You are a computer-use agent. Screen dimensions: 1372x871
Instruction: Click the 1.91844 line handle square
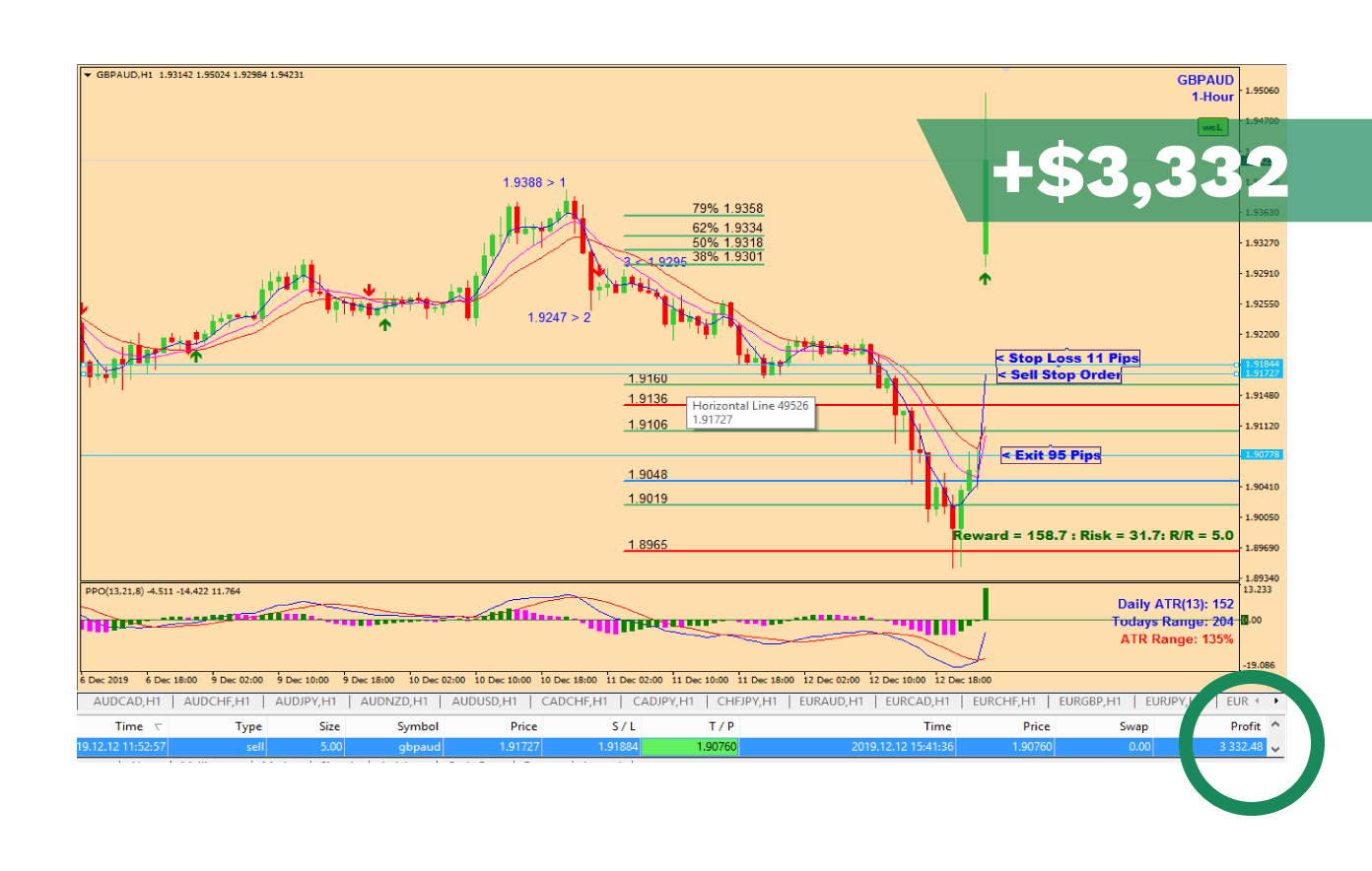coord(1237,365)
